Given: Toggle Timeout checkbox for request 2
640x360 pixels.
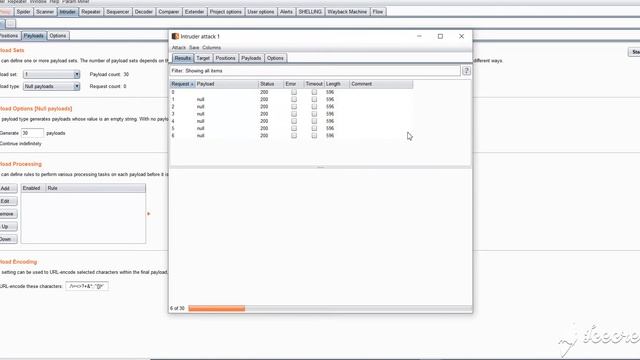Looking at the screenshot, I should pos(314,107).
